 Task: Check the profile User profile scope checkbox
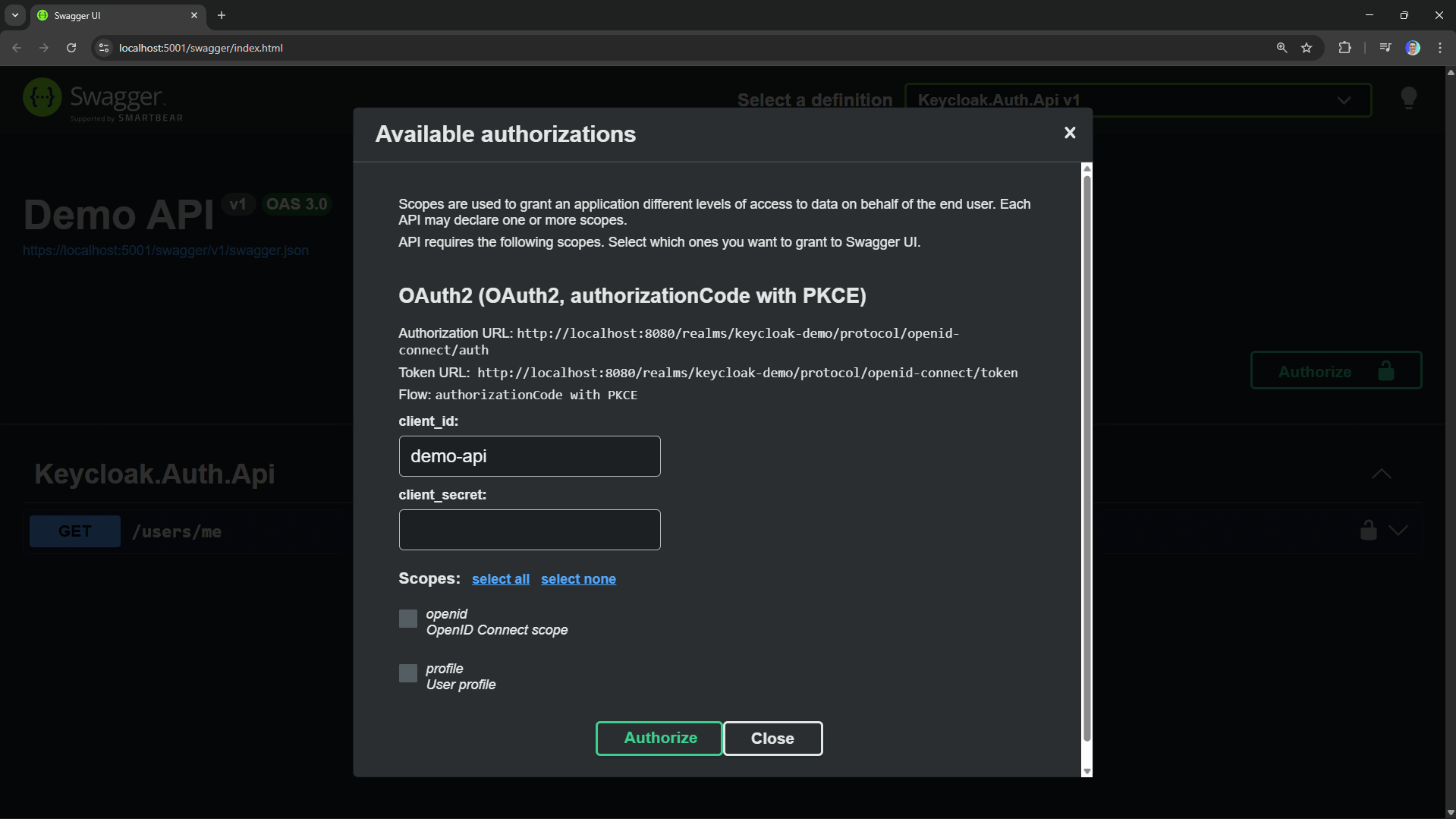pyautogui.click(x=407, y=673)
